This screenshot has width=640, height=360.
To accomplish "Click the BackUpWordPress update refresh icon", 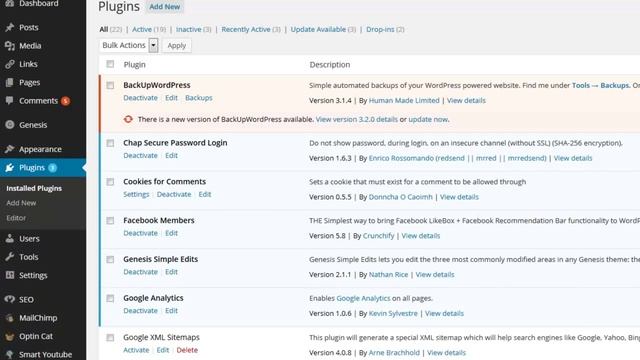I will [128, 119].
